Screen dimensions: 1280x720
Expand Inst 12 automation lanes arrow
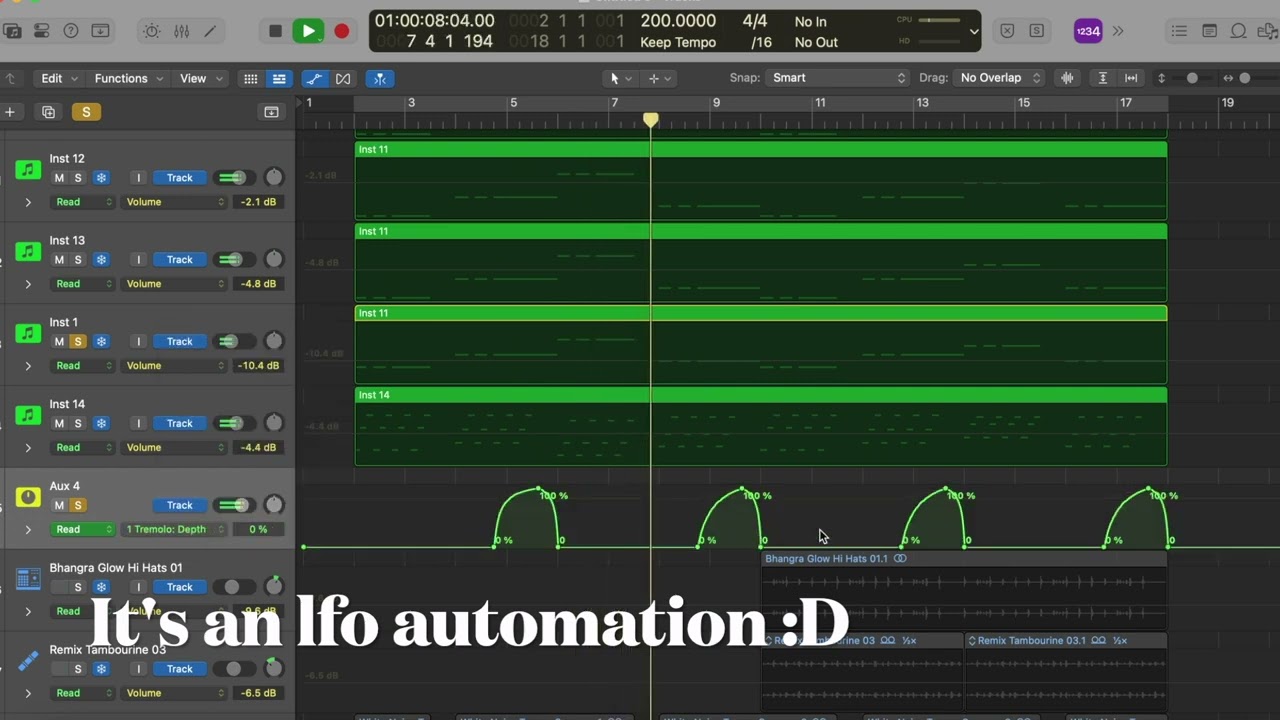pos(28,202)
